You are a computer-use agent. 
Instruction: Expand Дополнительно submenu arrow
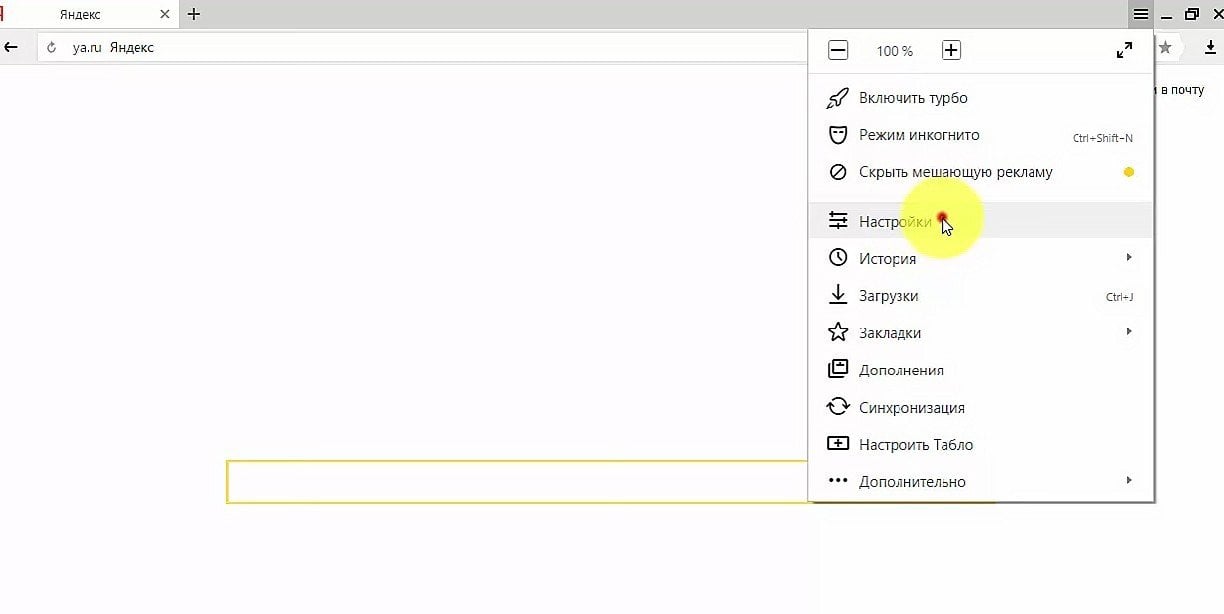tap(1129, 481)
